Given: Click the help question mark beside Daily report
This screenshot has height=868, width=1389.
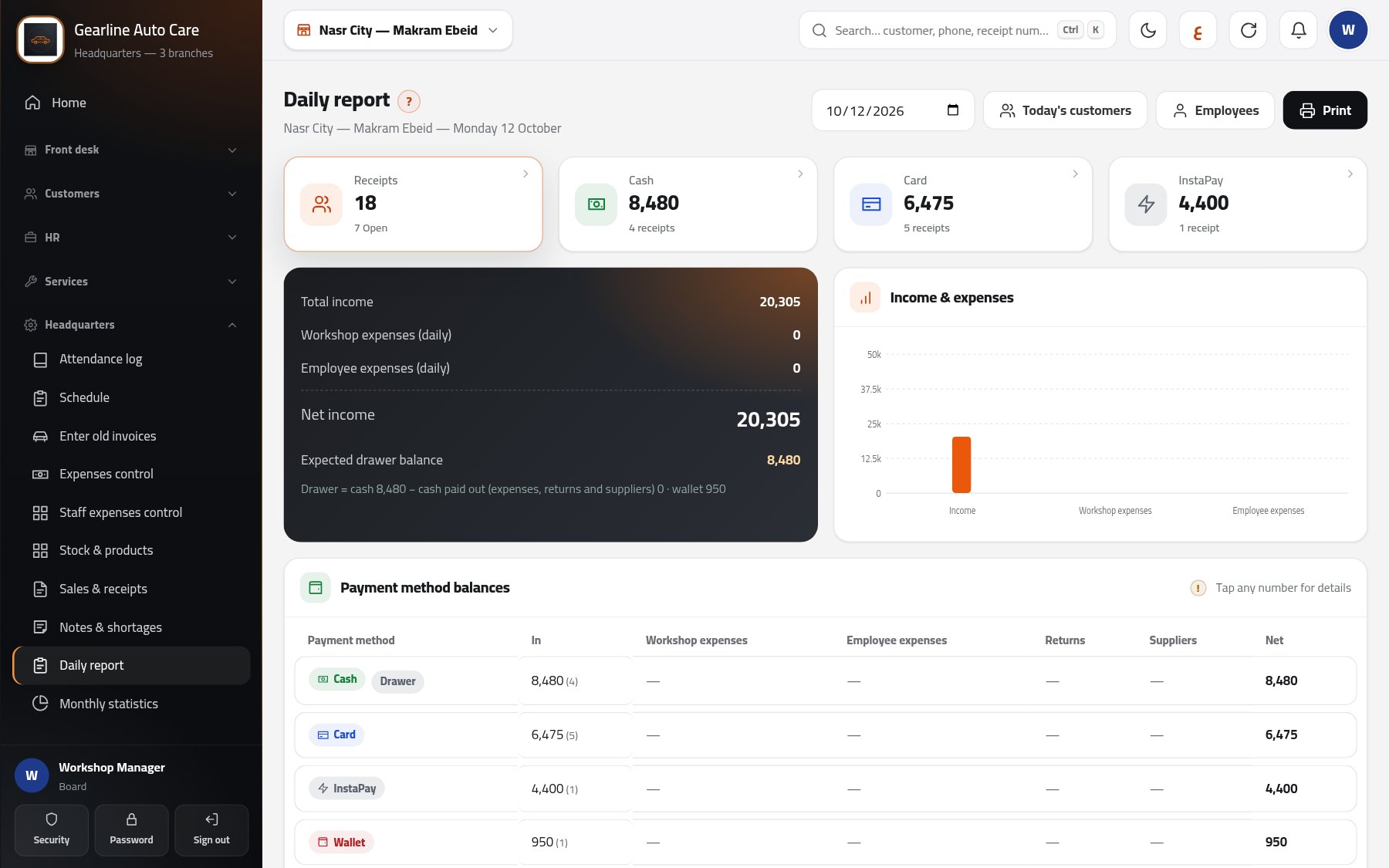Looking at the screenshot, I should coord(409,101).
